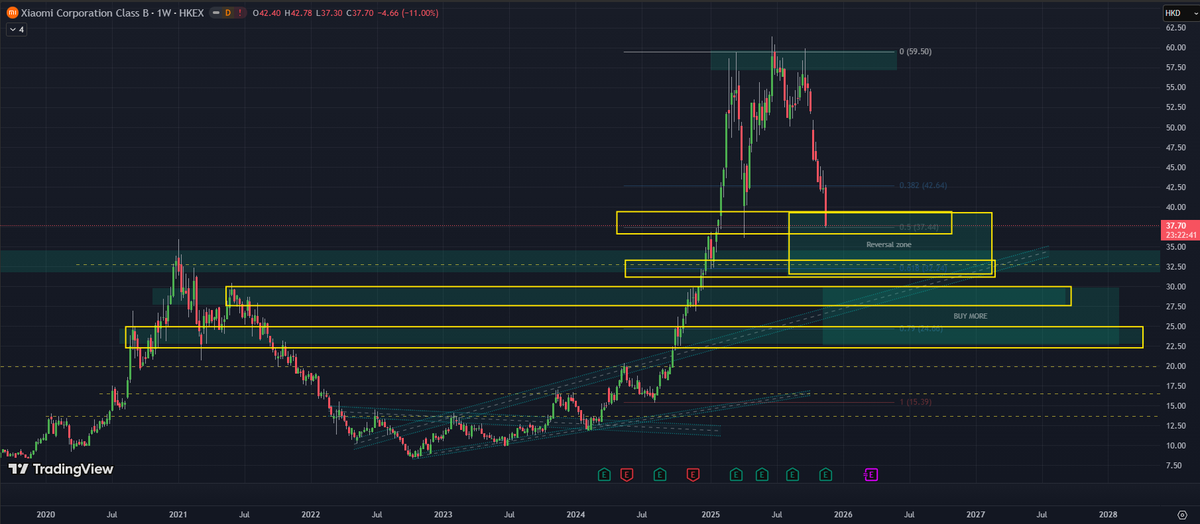Click the red exclamation data warning icon
Screen dimensions: 1200x524
coord(240,13)
